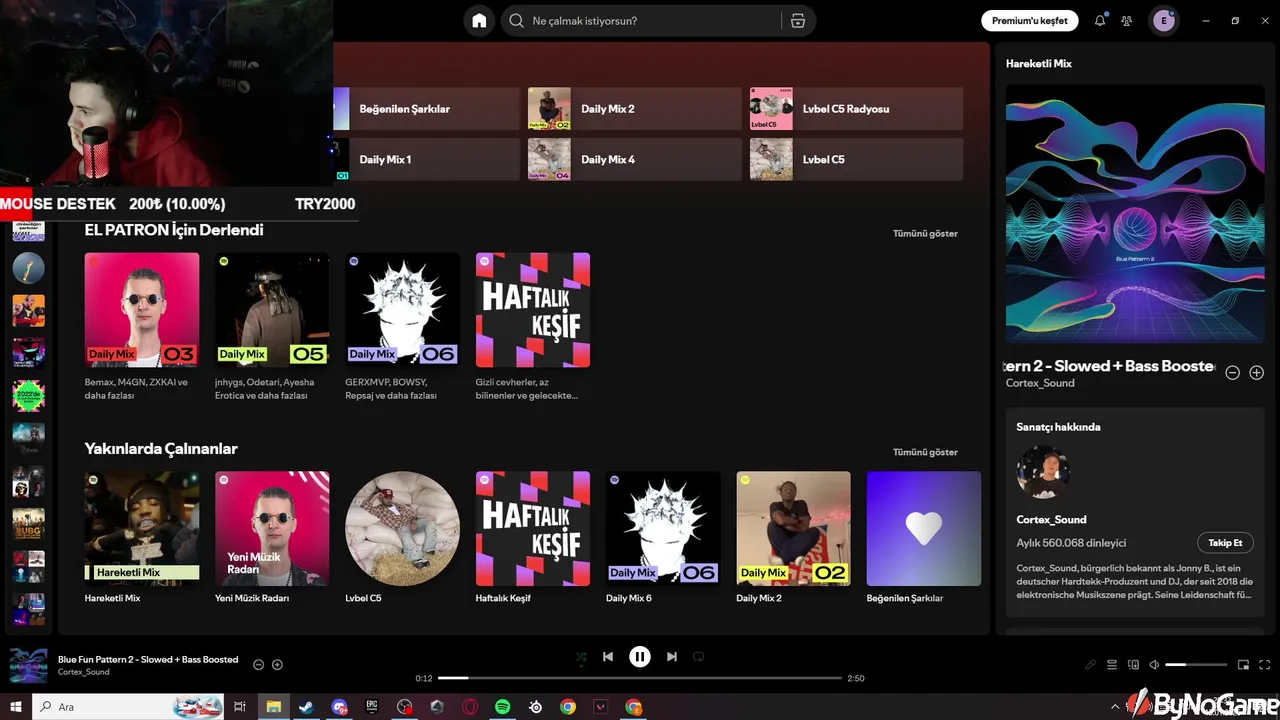Toggle shuffle in the player bar

point(581,657)
